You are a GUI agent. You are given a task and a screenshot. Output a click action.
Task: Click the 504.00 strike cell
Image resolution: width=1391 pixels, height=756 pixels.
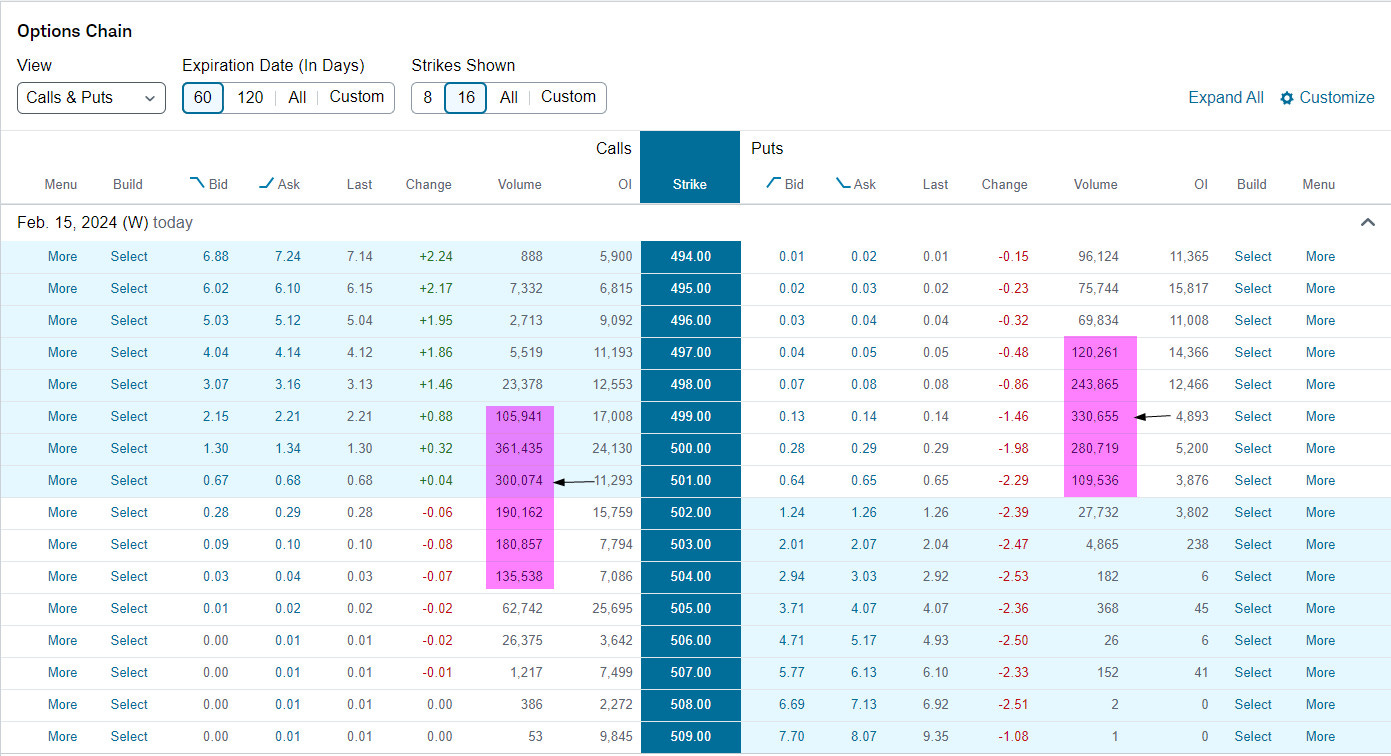(x=690, y=577)
